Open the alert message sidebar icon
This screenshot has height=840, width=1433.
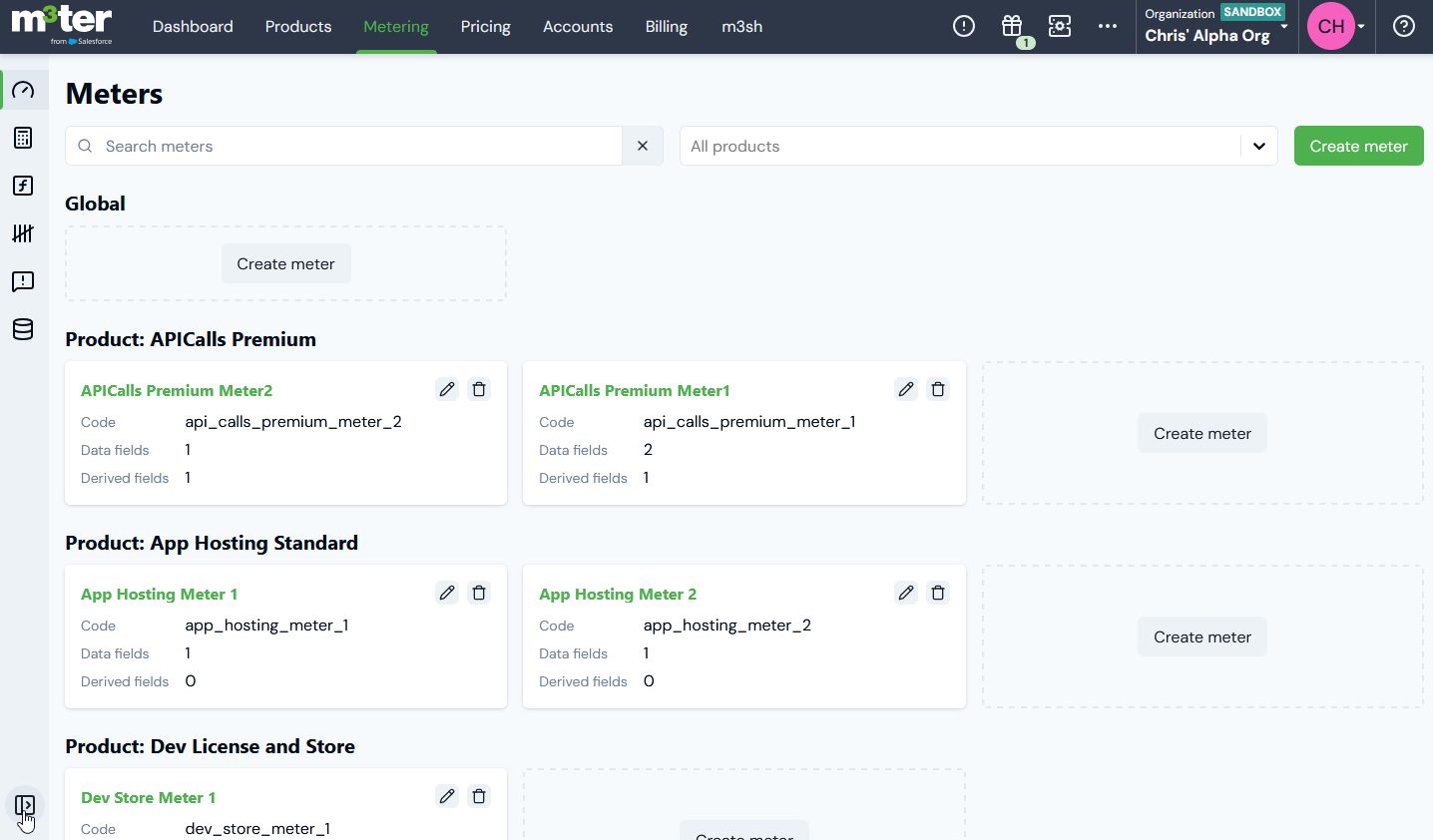pyautogui.click(x=23, y=281)
